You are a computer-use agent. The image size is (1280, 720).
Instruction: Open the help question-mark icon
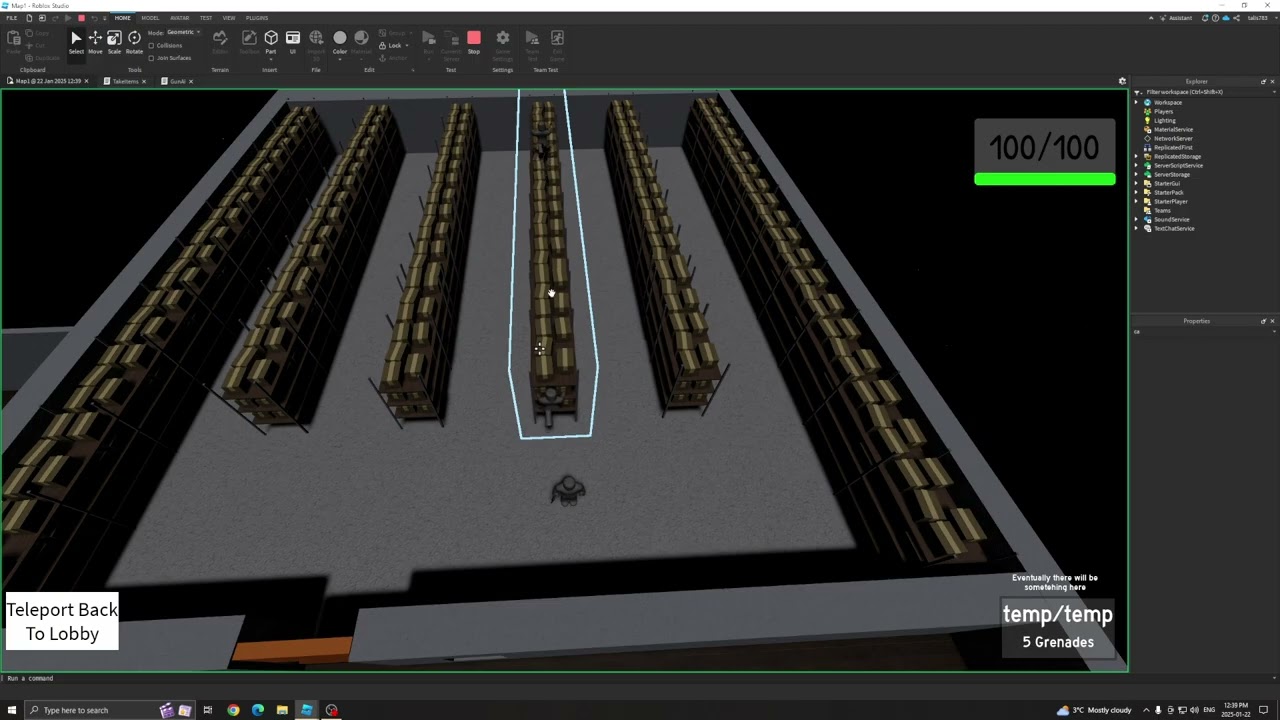point(1214,18)
